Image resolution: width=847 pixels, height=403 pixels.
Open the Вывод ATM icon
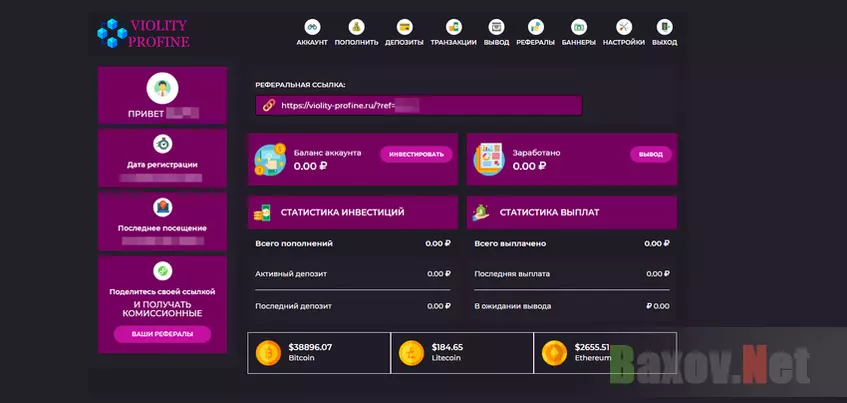tap(496, 26)
